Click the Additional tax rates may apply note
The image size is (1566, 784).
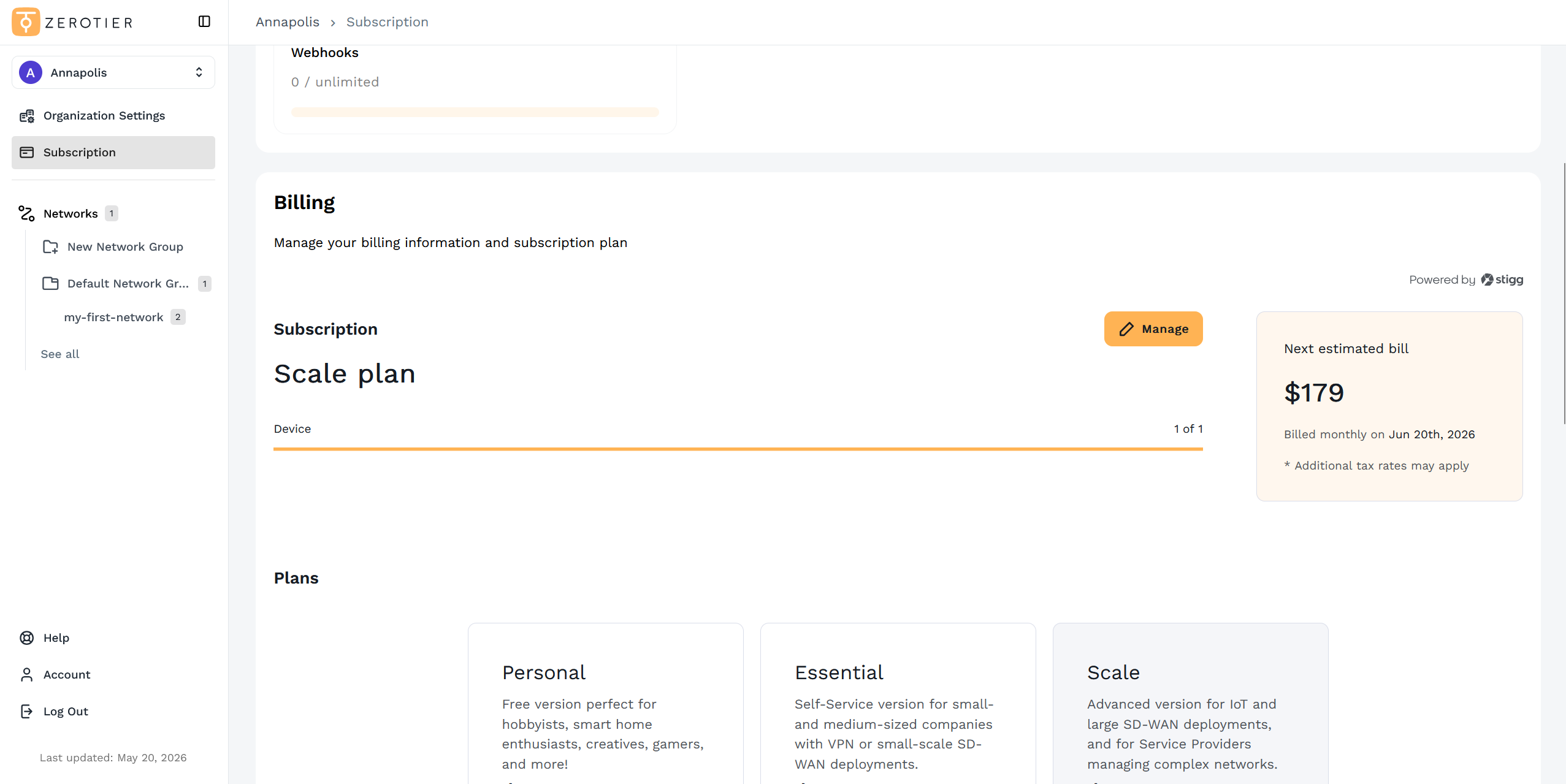(1377, 466)
